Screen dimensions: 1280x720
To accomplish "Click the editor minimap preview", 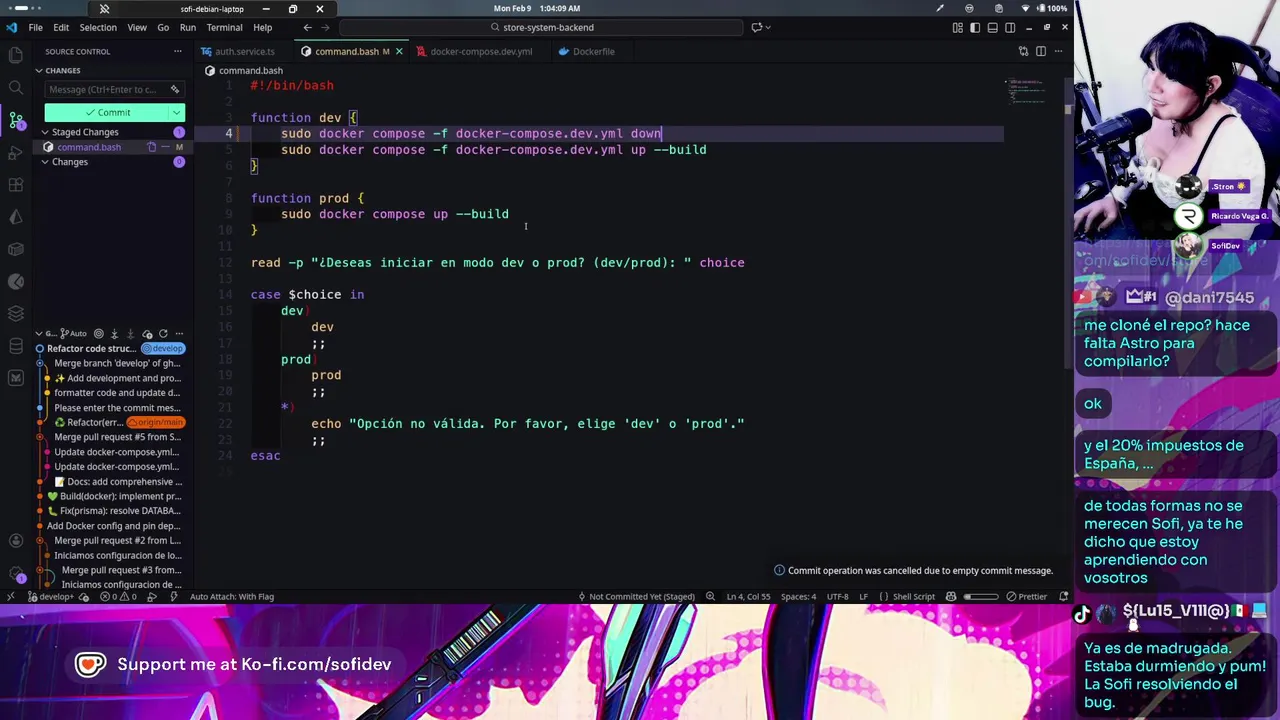I will pyautogui.click(x=1026, y=91).
